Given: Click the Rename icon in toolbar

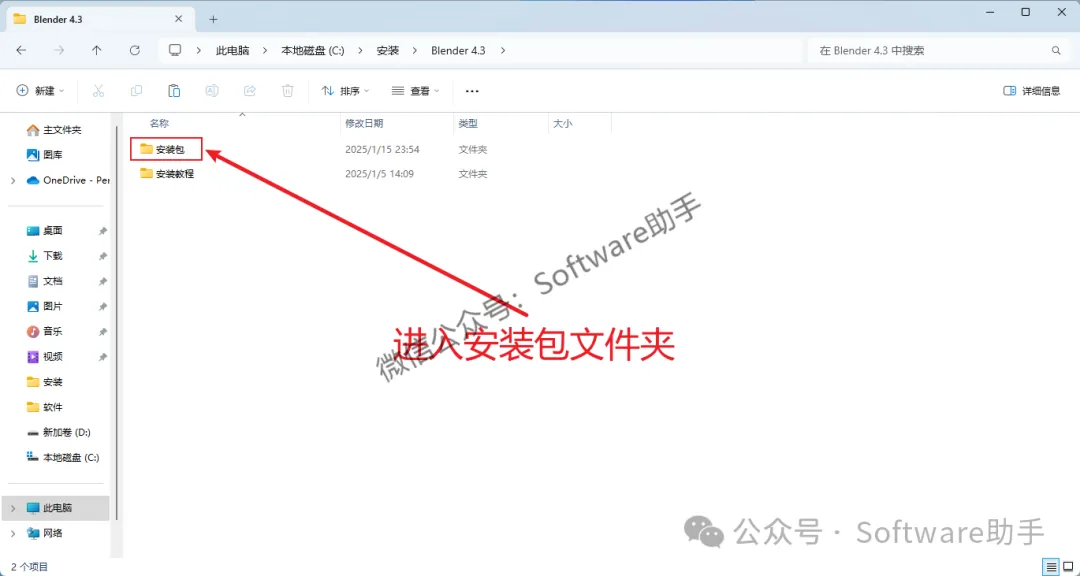Looking at the screenshot, I should click(212, 91).
